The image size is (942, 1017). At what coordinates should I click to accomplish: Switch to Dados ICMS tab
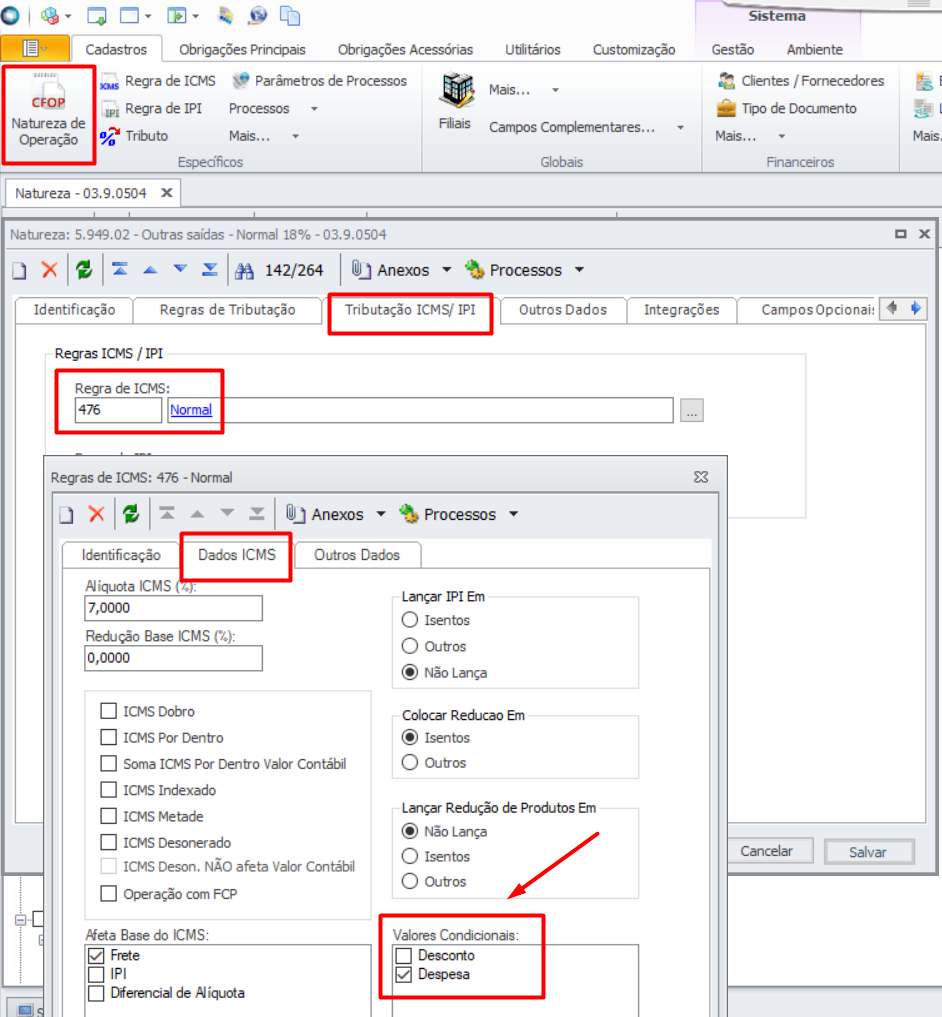point(237,555)
